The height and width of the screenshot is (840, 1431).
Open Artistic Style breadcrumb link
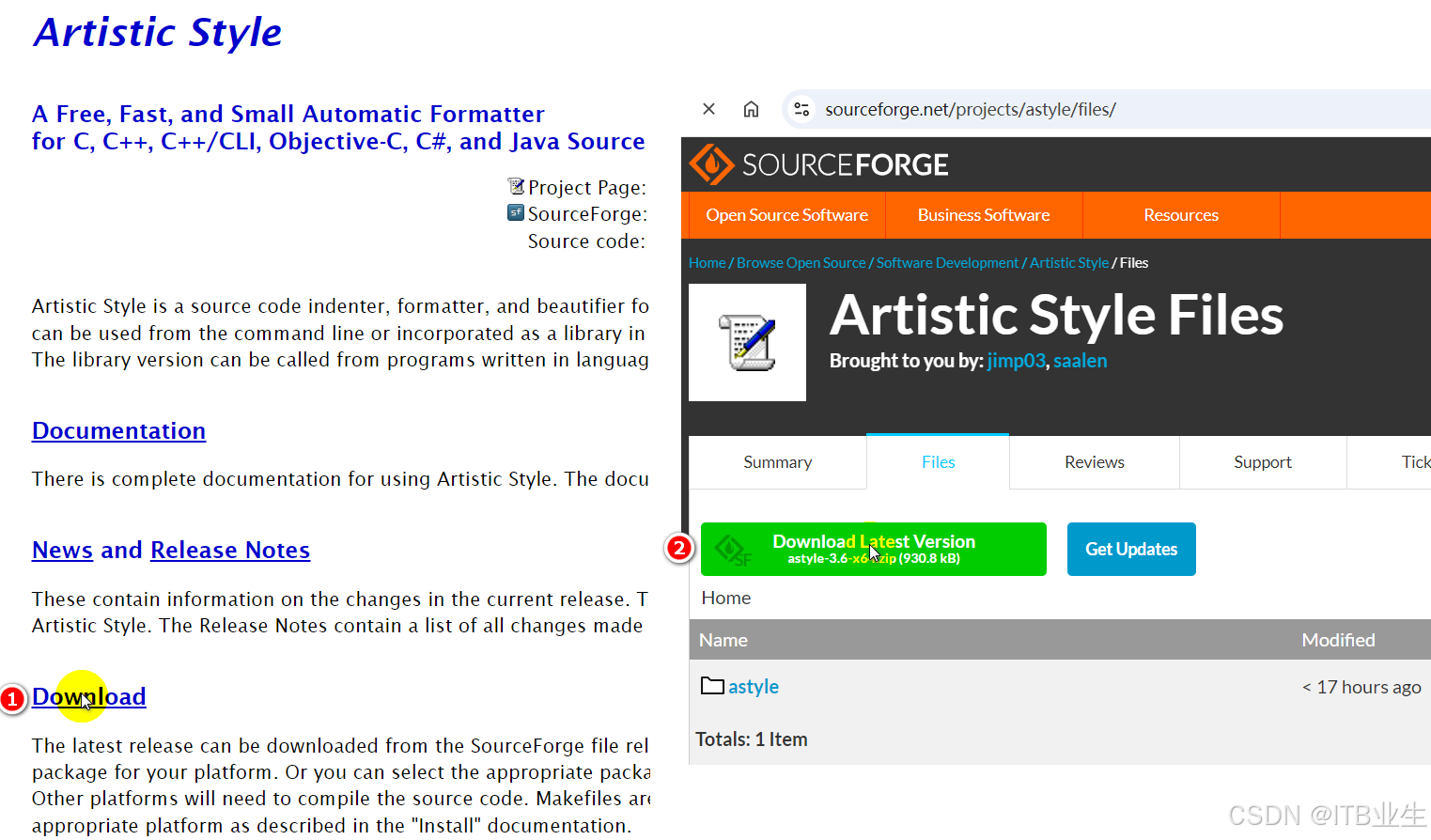coord(1069,263)
